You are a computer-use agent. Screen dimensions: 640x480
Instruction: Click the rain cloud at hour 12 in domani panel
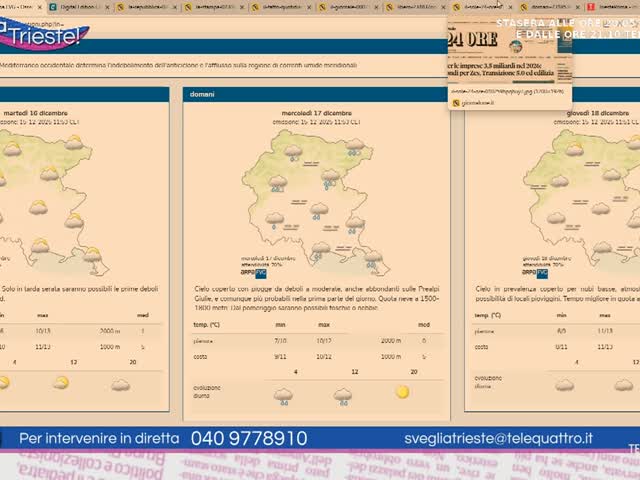[342, 395]
